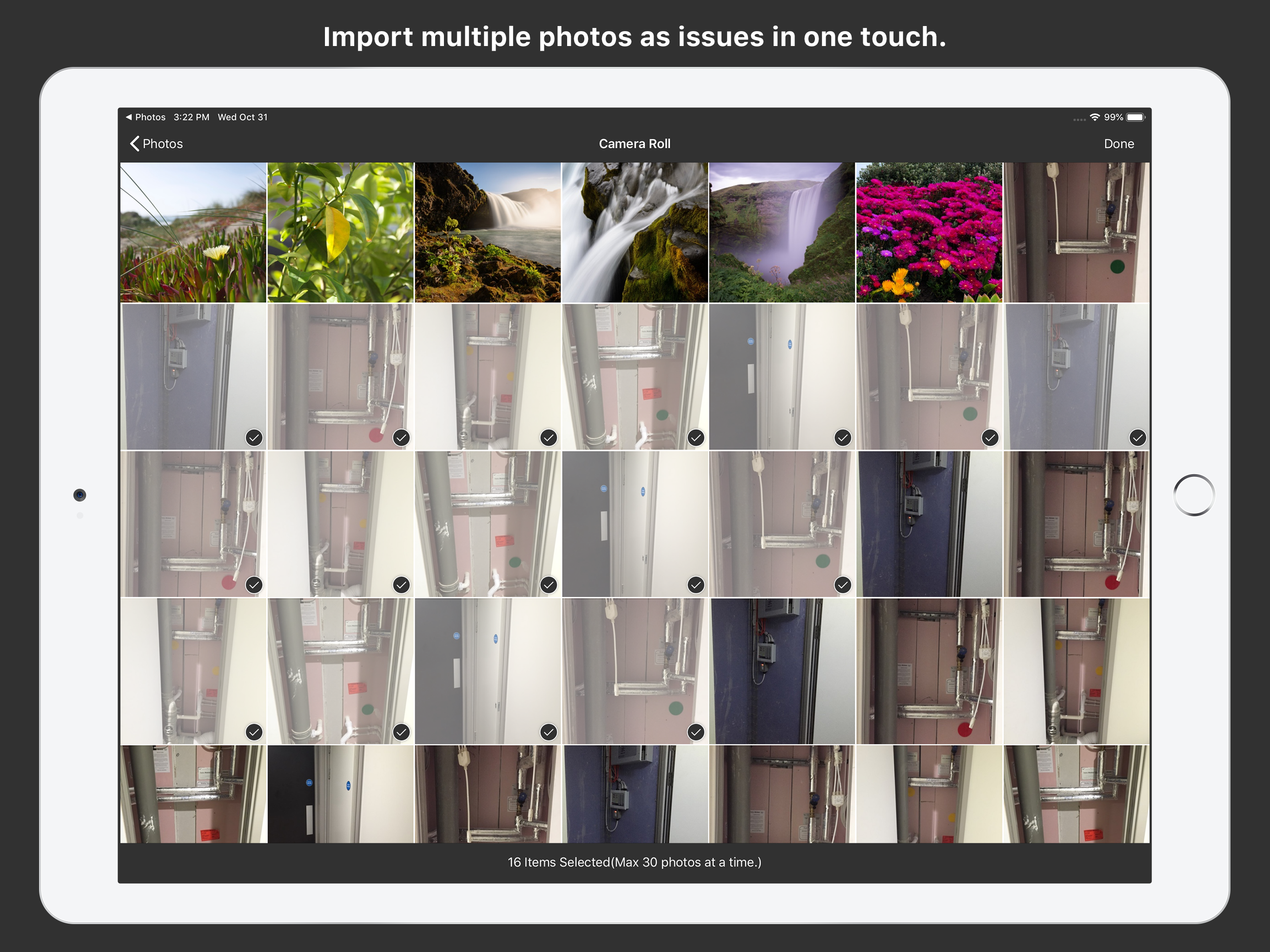Uncheck the last photo in second row

1077,376
